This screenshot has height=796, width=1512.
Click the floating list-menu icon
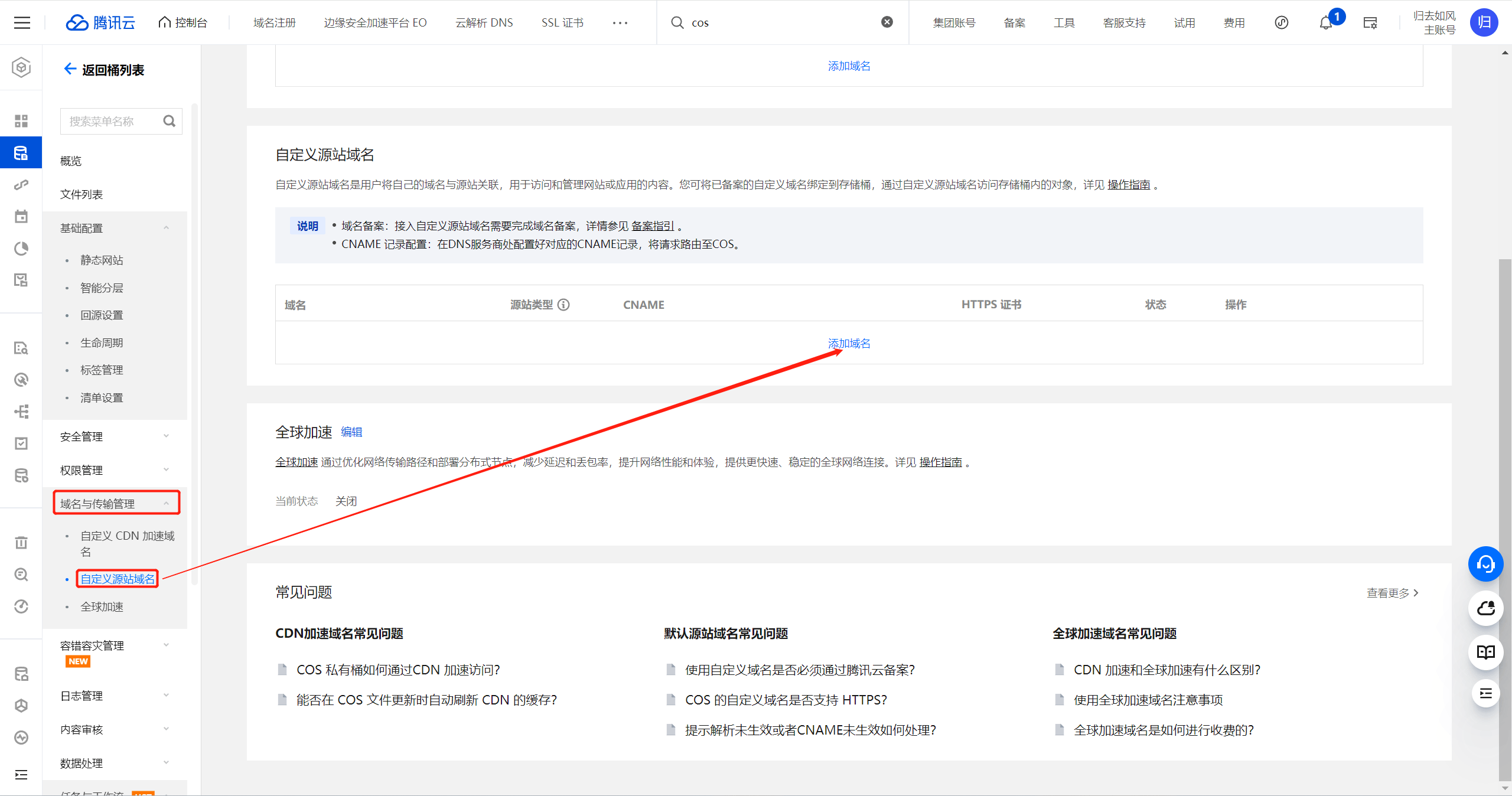click(x=1485, y=693)
